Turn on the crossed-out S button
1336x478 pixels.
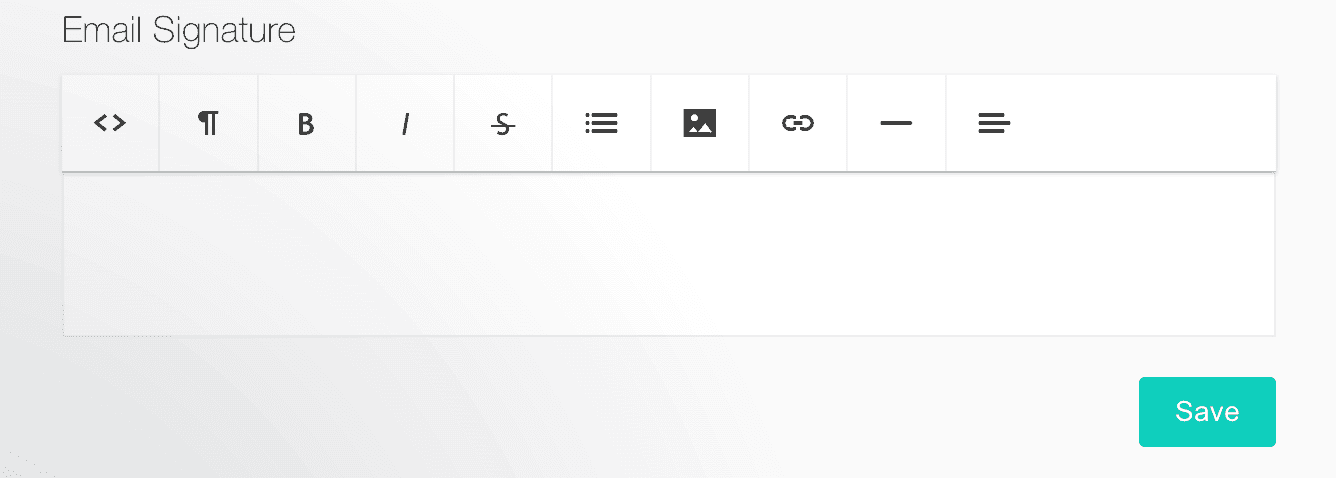[503, 123]
